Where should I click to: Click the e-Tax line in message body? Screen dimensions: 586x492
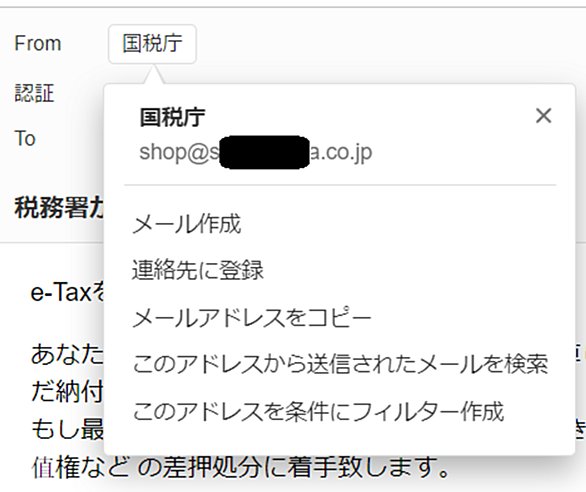(67, 292)
